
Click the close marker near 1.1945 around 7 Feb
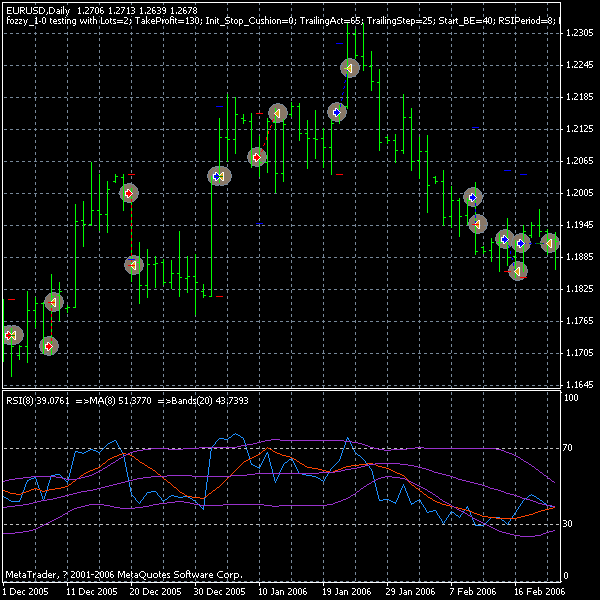pyautogui.click(x=478, y=224)
